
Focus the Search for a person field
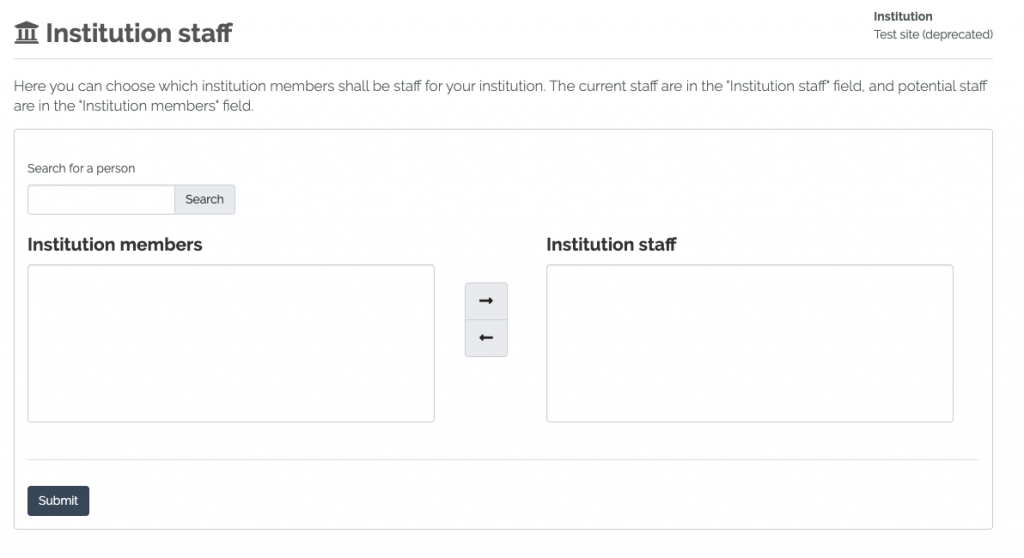[x=101, y=200]
